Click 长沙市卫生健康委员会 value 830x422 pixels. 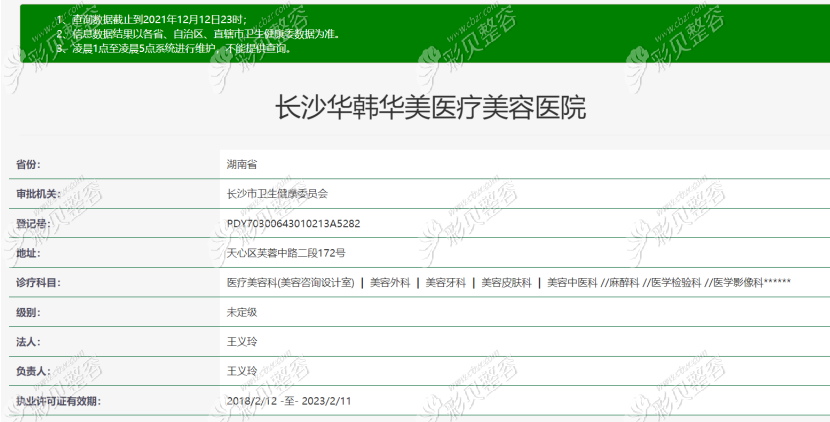277,194
